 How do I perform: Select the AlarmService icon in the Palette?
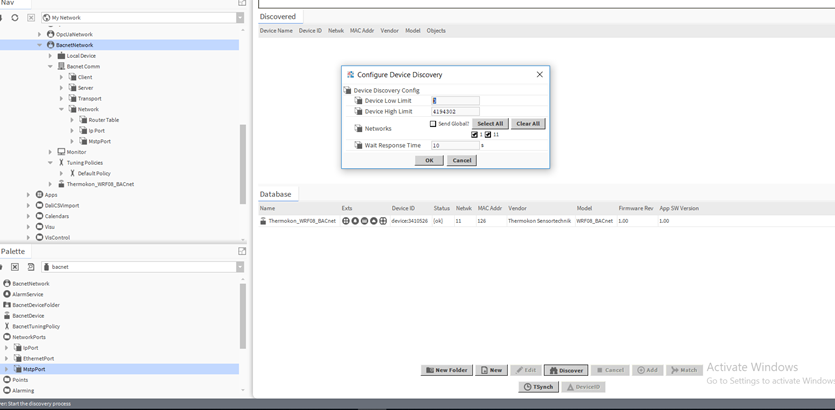click(x=7, y=294)
